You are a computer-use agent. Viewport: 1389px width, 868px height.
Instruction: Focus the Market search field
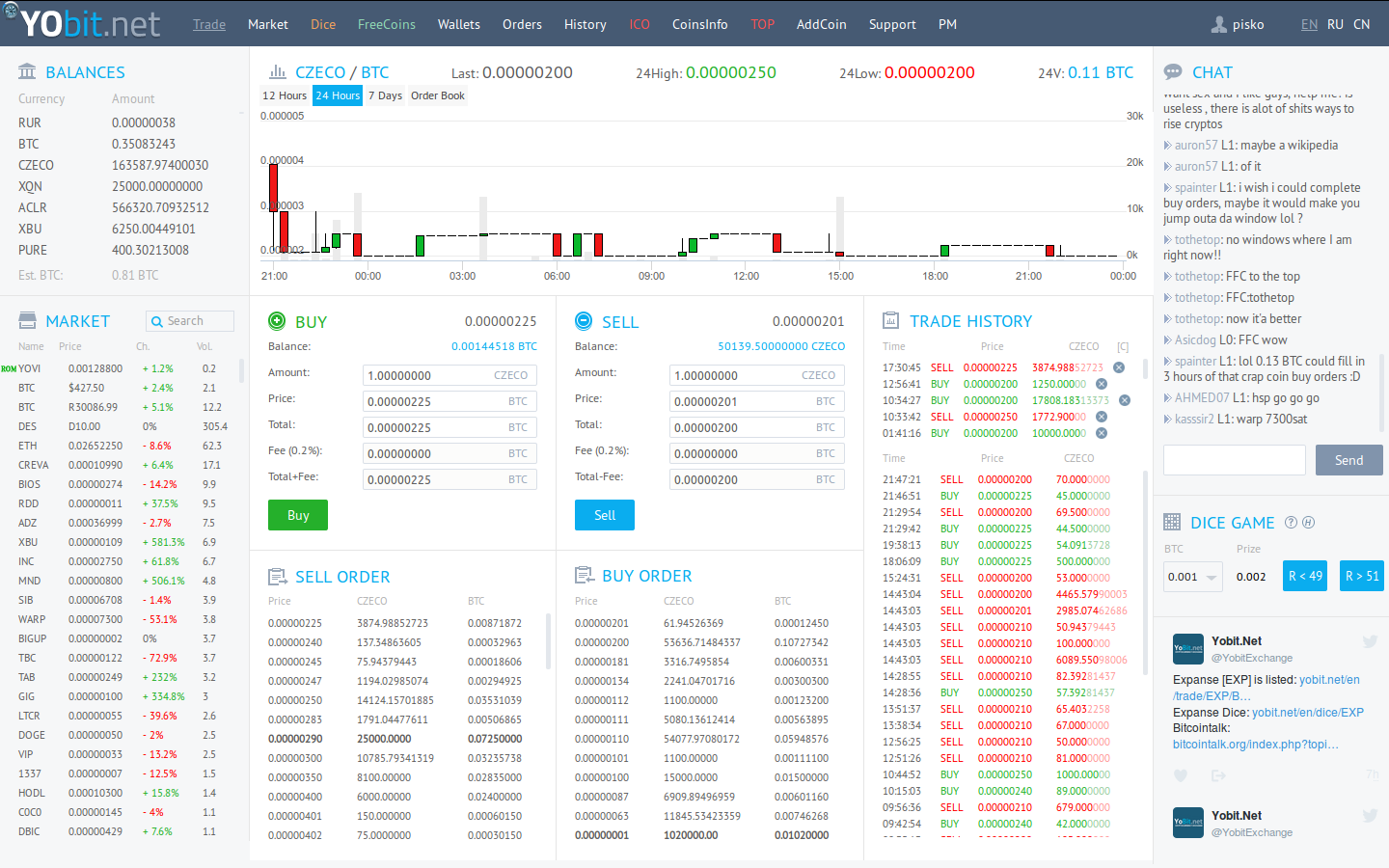190,321
